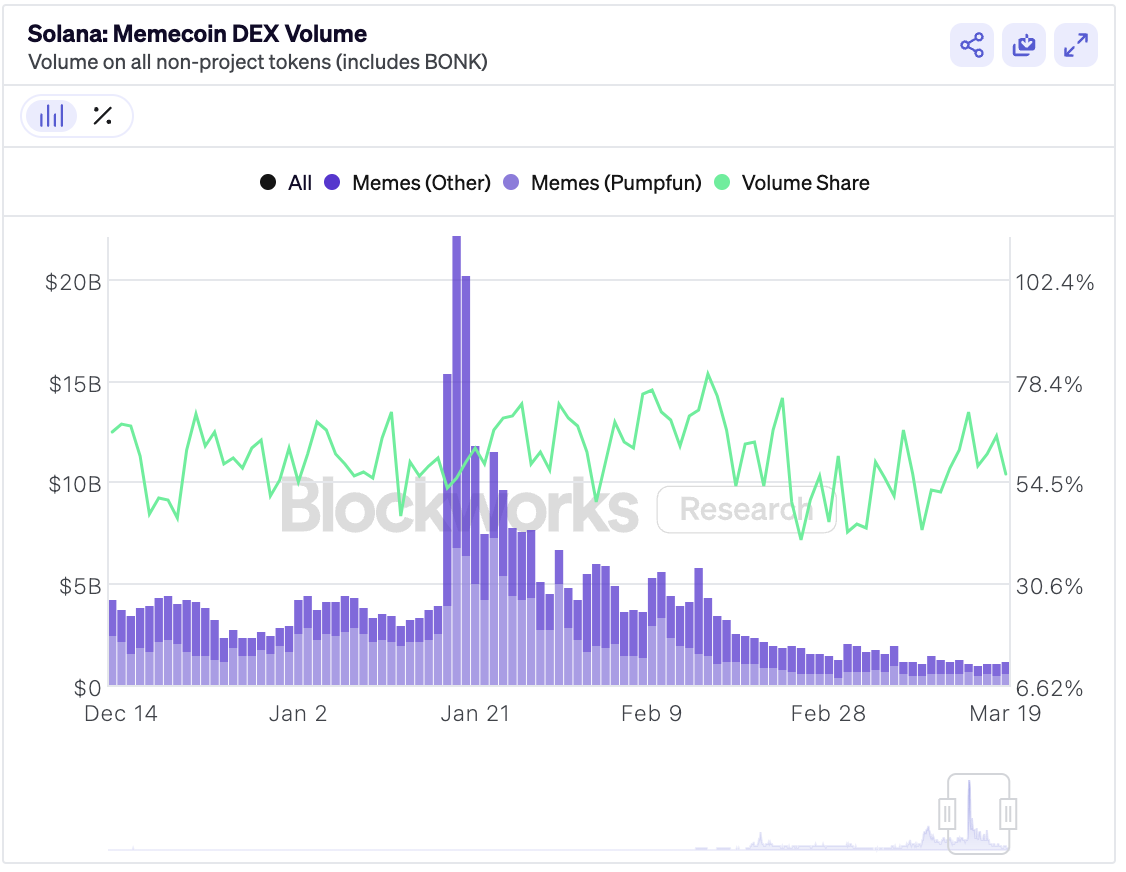The height and width of the screenshot is (872, 1126).
Task: Click the export image icon
Action: coord(1023,45)
